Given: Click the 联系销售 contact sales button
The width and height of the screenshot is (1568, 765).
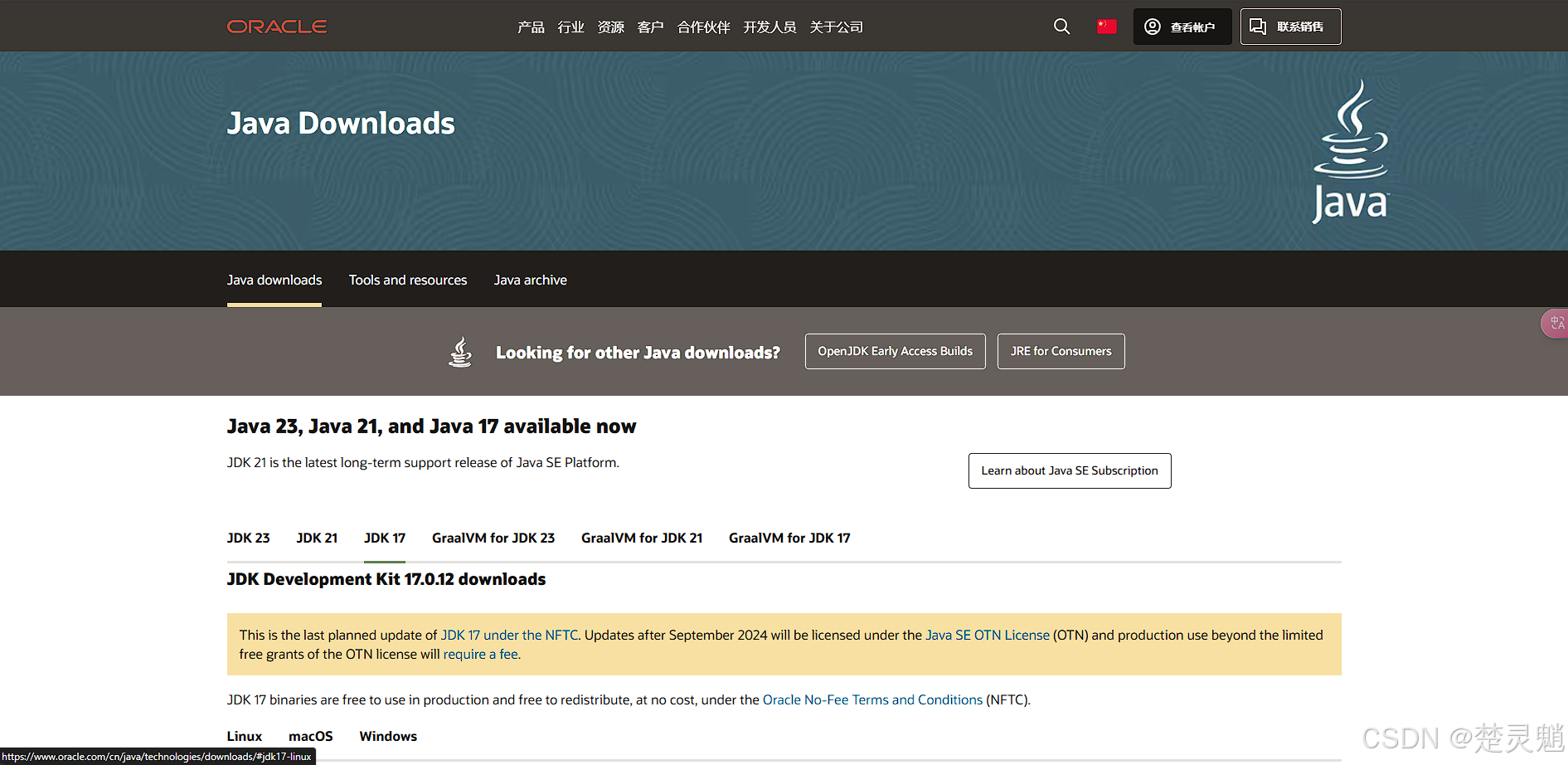Looking at the screenshot, I should 1290,27.
